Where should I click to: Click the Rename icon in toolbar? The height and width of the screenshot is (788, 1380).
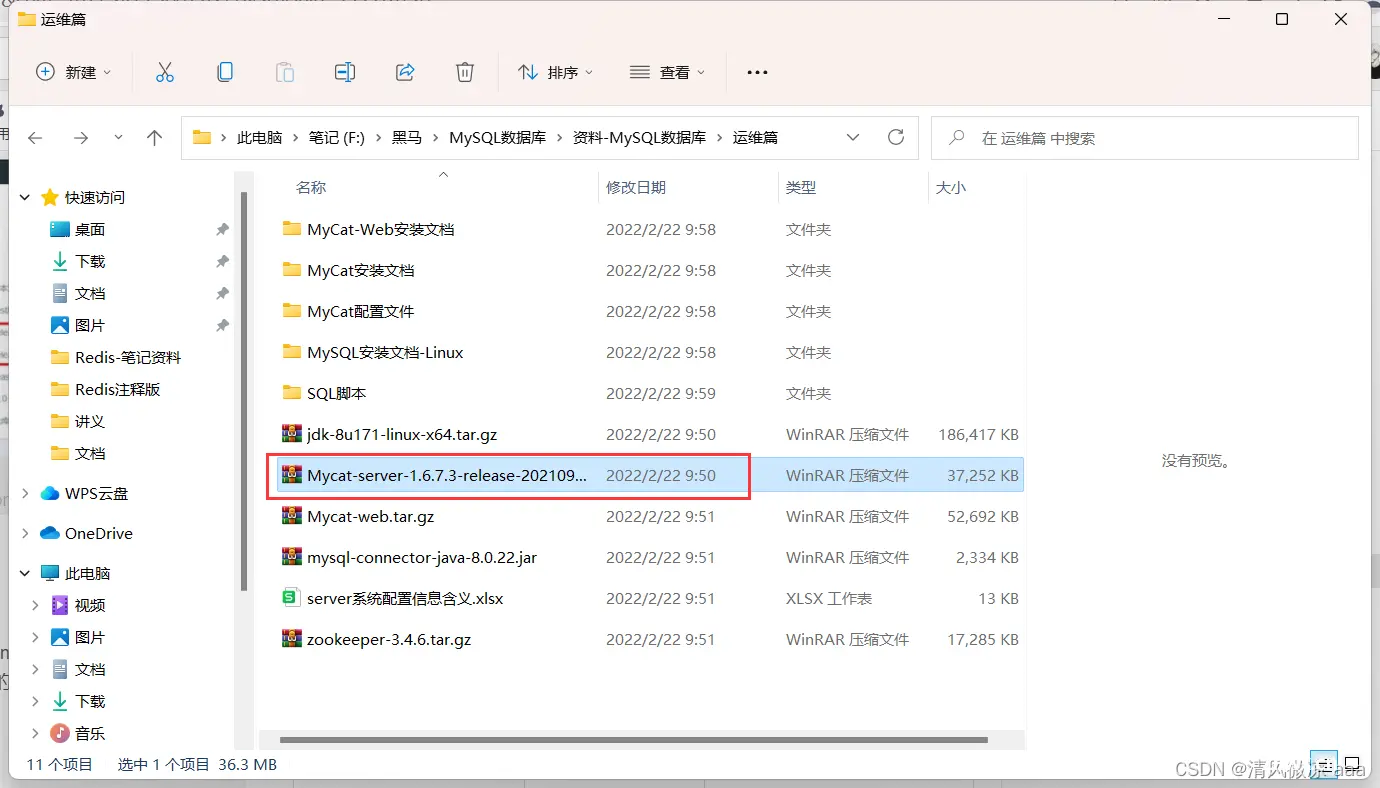[x=345, y=72]
